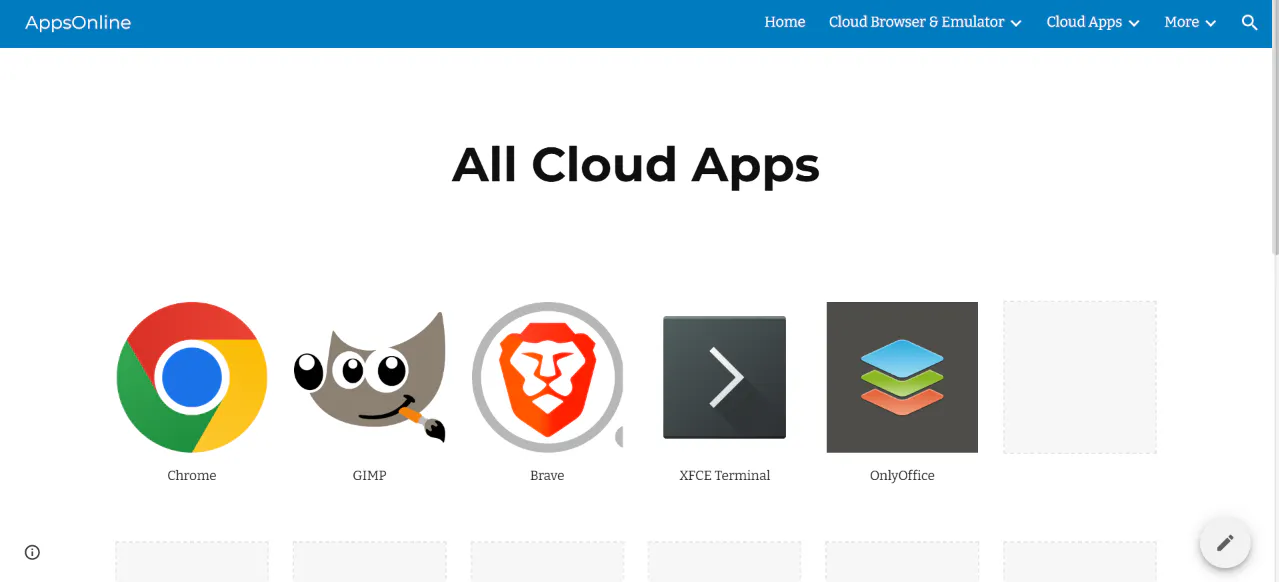
Task: Click the GIMP text label
Action: tap(369, 476)
